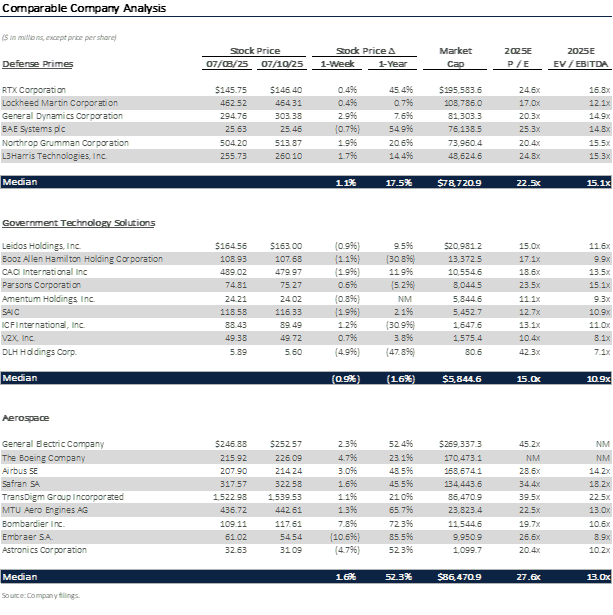Click the "Market Cap" column header

455,57
